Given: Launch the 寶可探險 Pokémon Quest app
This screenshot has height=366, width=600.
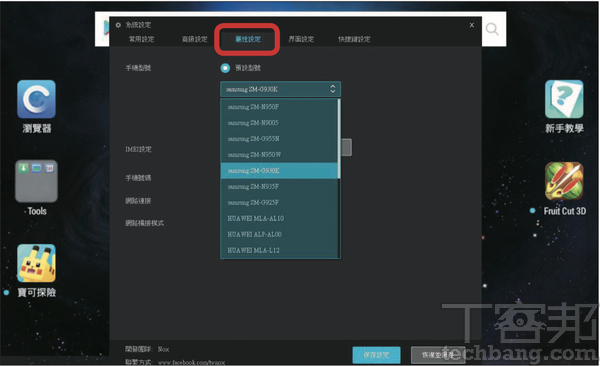Looking at the screenshot, I should coord(36,263).
